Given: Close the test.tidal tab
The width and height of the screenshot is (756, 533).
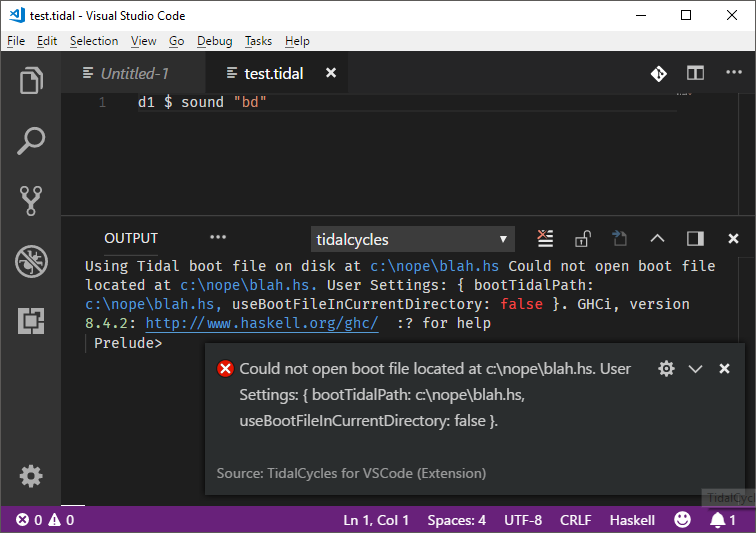Looking at the screenshot, I should pos(331,73).
